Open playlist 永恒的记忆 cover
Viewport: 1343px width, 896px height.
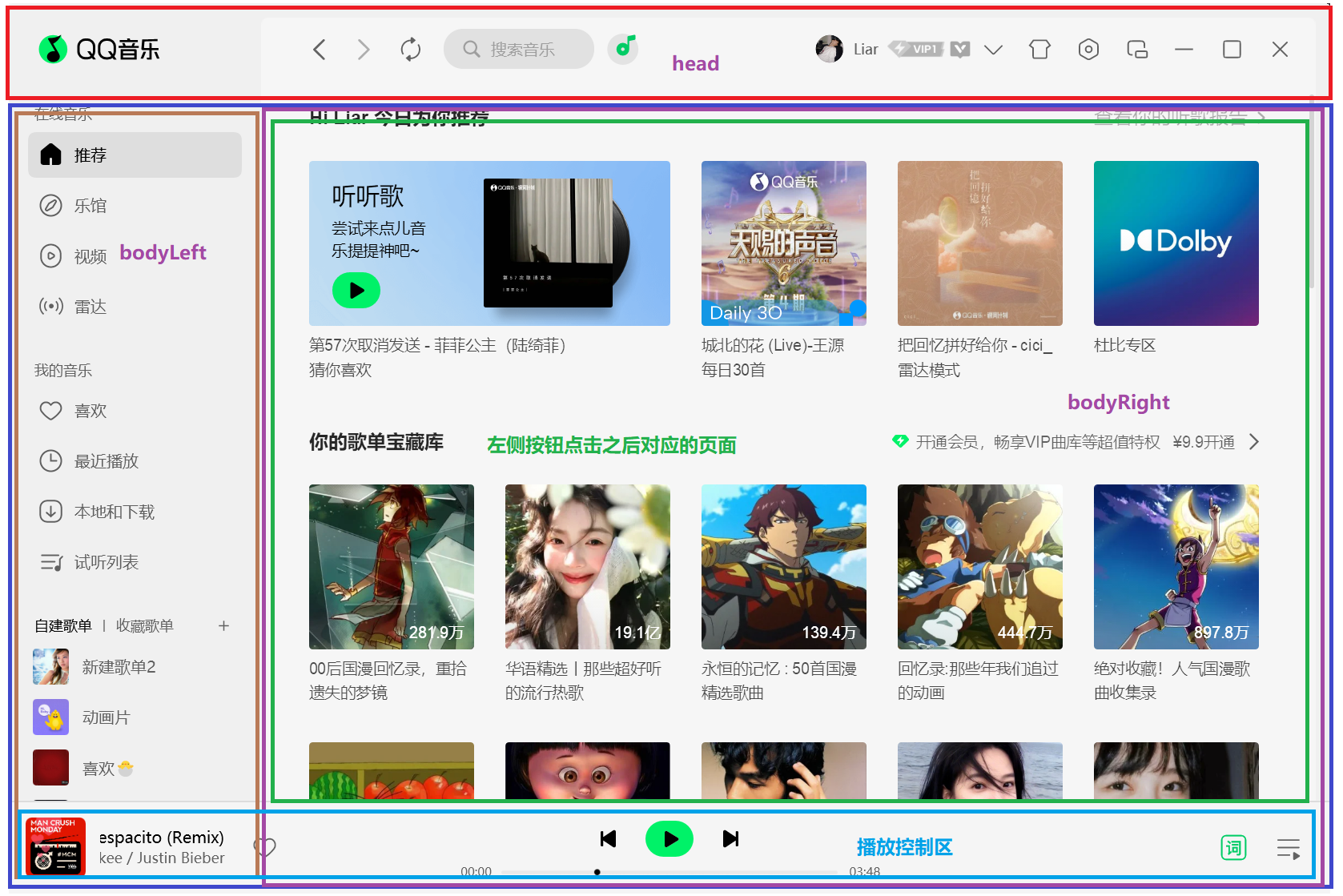(x=784, y=567)
